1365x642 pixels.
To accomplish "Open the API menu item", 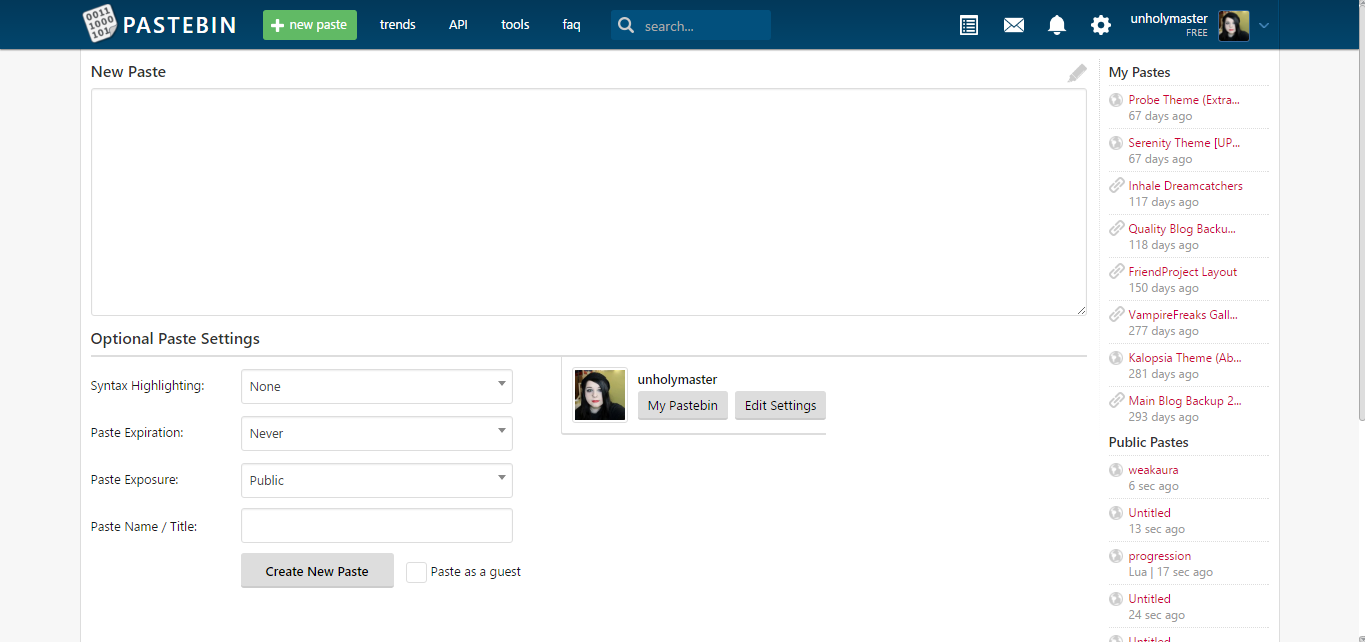I will 458,25.
